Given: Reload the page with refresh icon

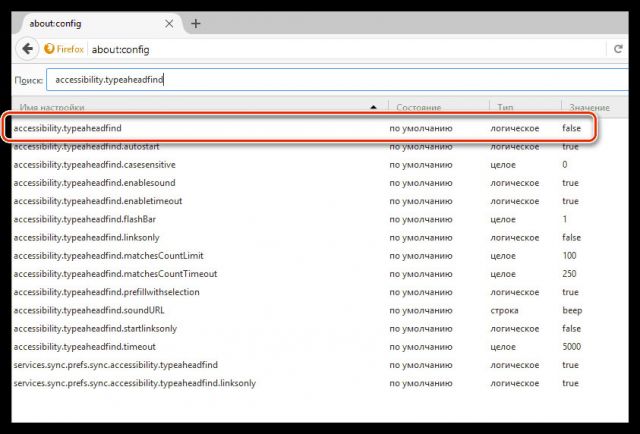Looking at the screenshot, I should tap(618, 49).
